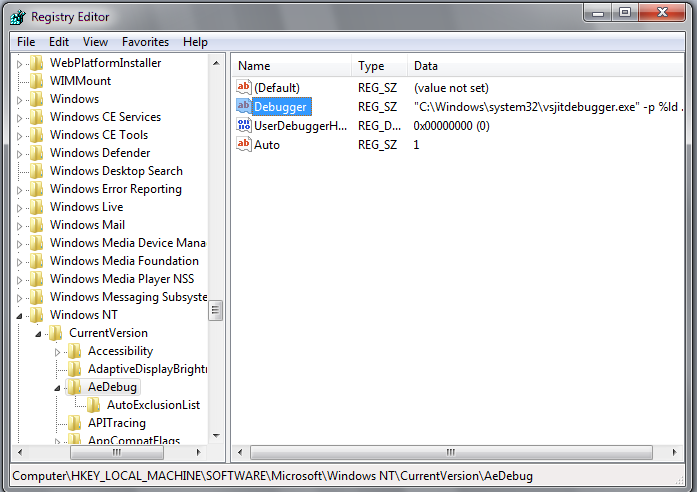This screenshot has height=492, width=697.
Task: Click the Windows Error Reporting folder icon
Action: pyautogui.click(x=36, y=189)
